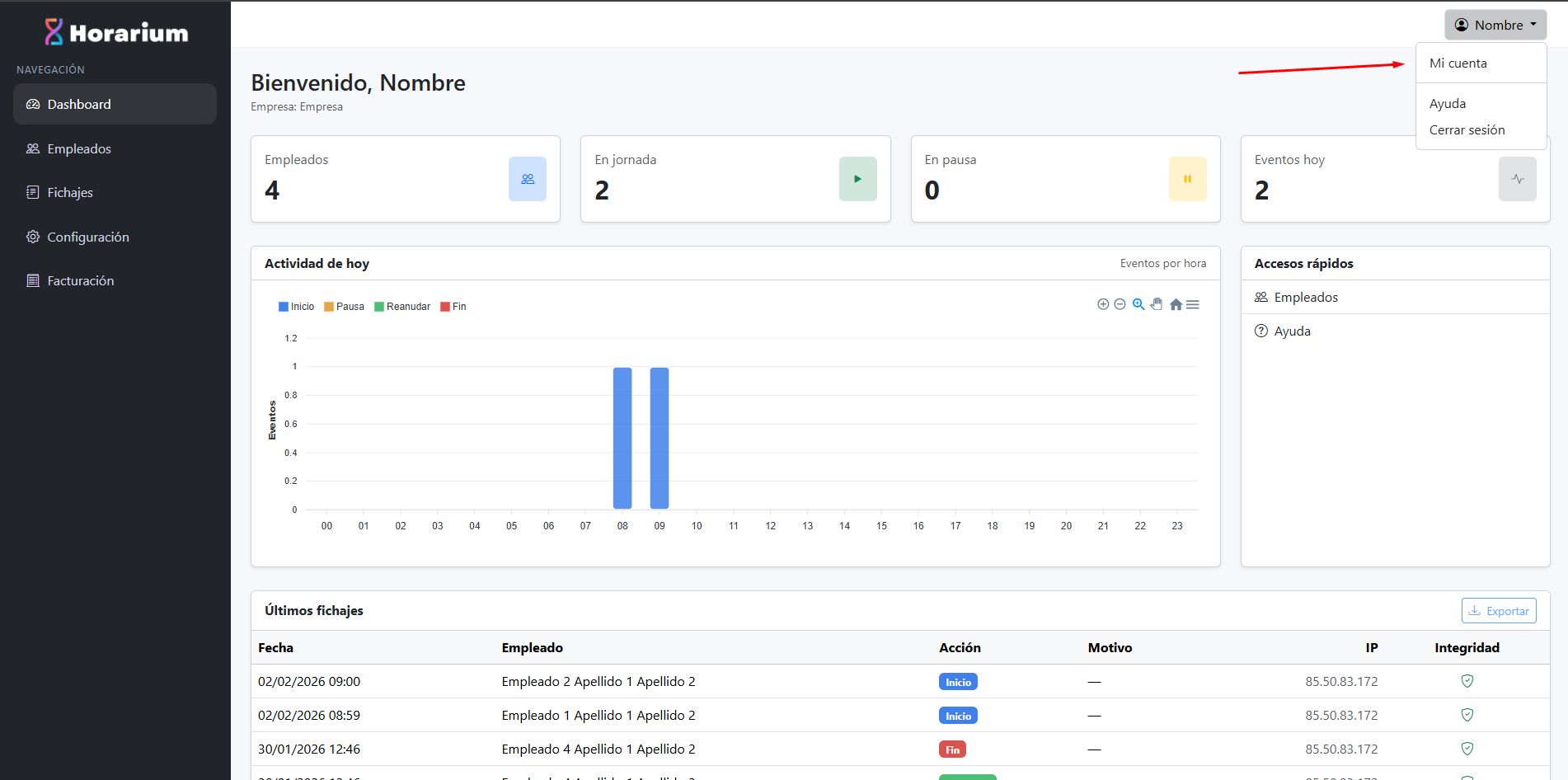Click the Empleados card people icon

528,179
